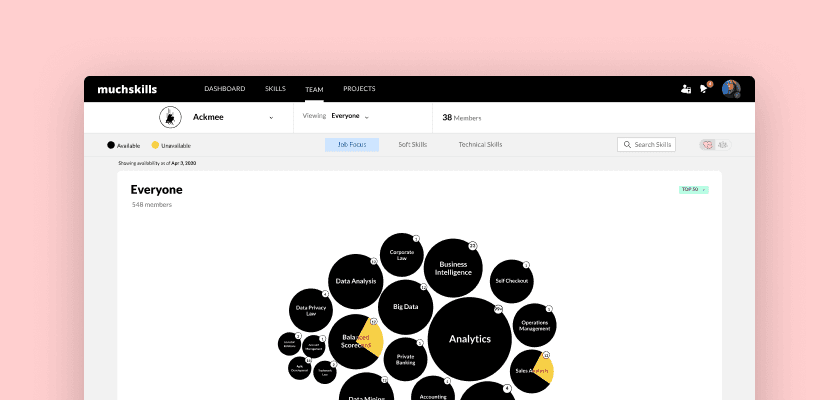The image size is (840, 400).
Task: Select the Team menu item
Action: point(314,89)
